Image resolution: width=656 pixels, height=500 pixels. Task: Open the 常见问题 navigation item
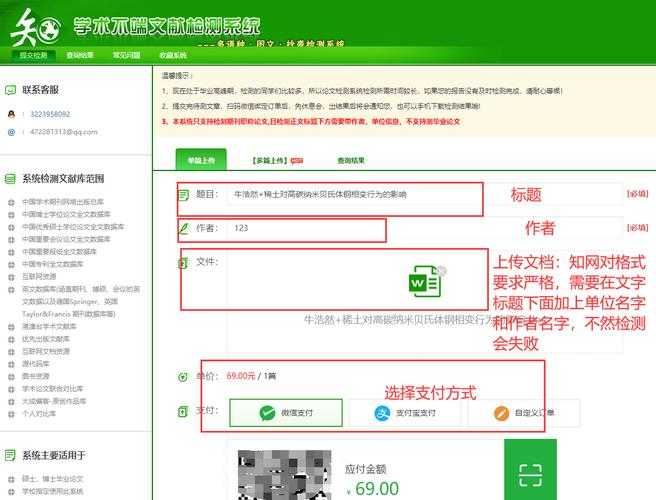(x=126, y=55)
